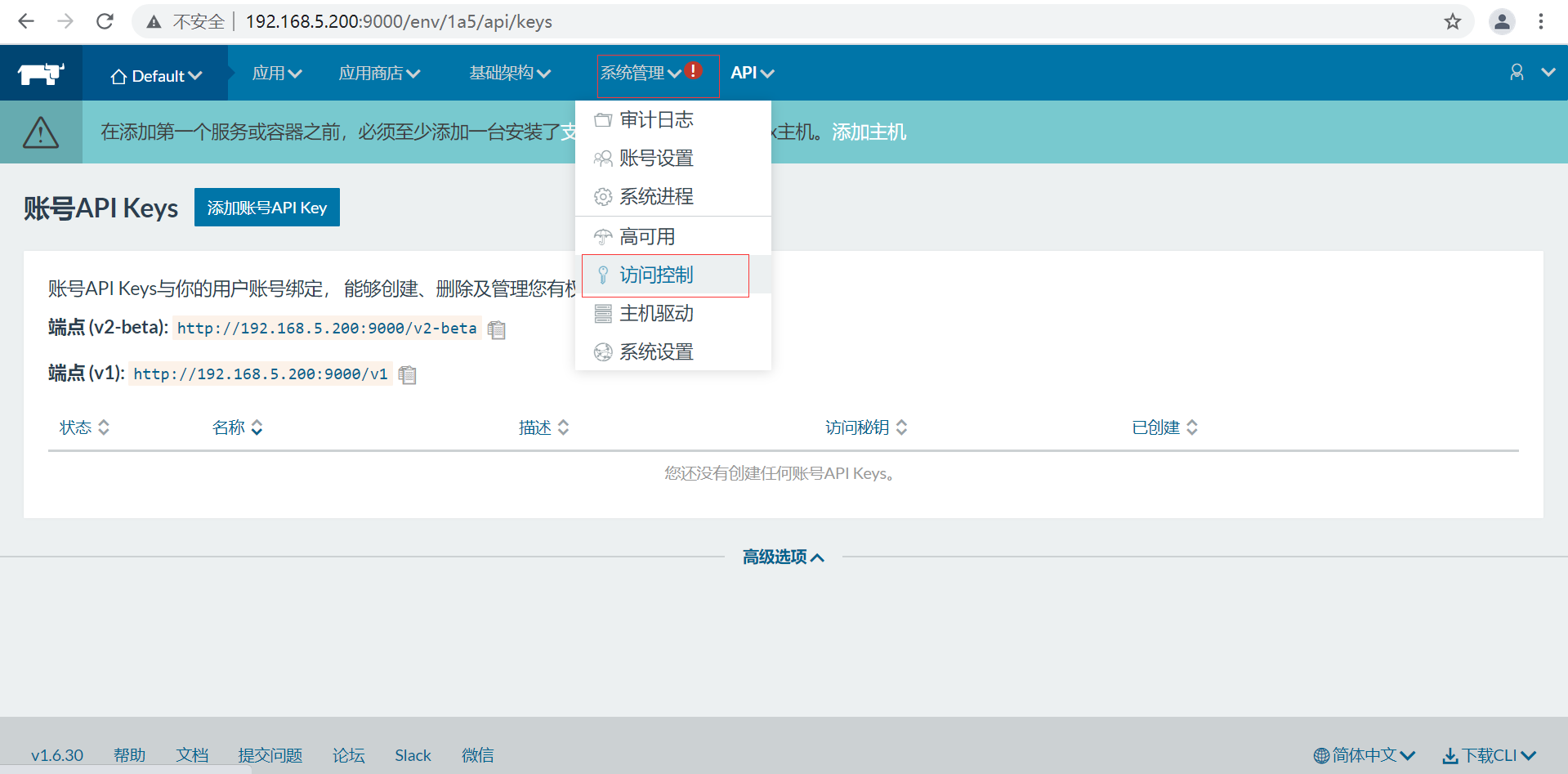Click the home icon beside Default
The image size is (1568, 774).
pyautogui.click(x=118, y=76)
